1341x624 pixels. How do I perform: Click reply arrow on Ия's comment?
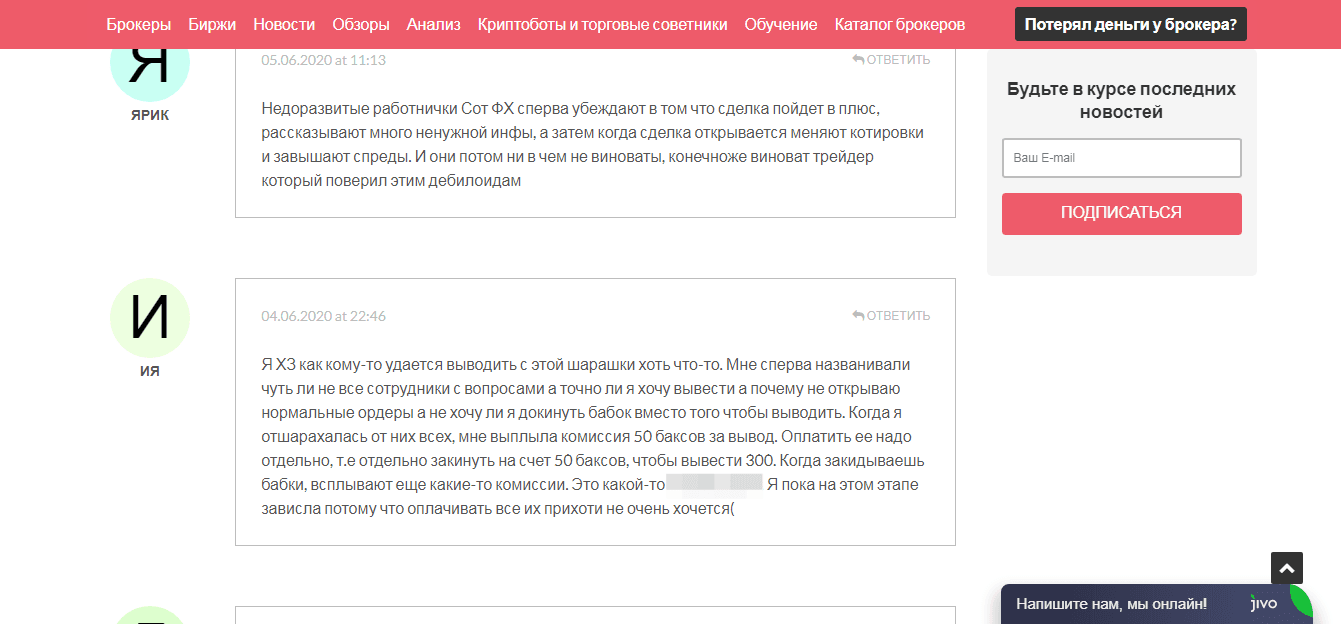click(891, 316)
